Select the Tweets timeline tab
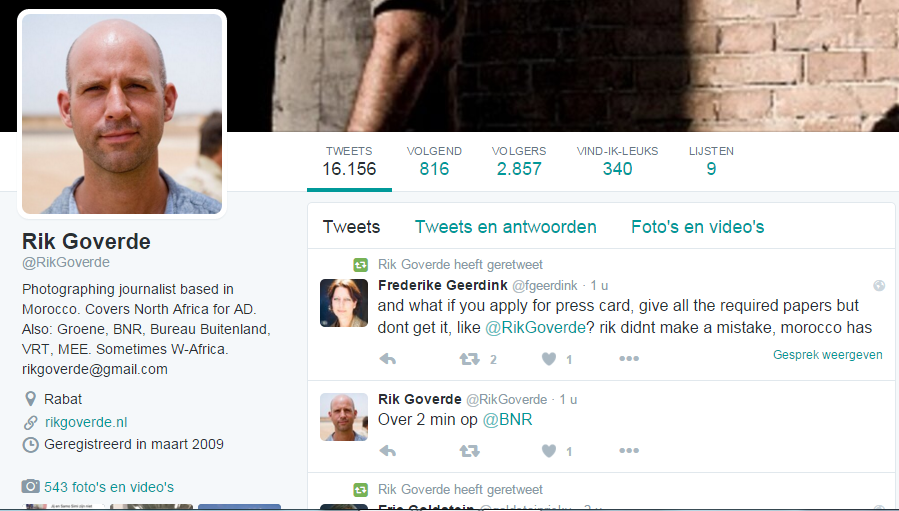899x511 pixels. point(351,227)
